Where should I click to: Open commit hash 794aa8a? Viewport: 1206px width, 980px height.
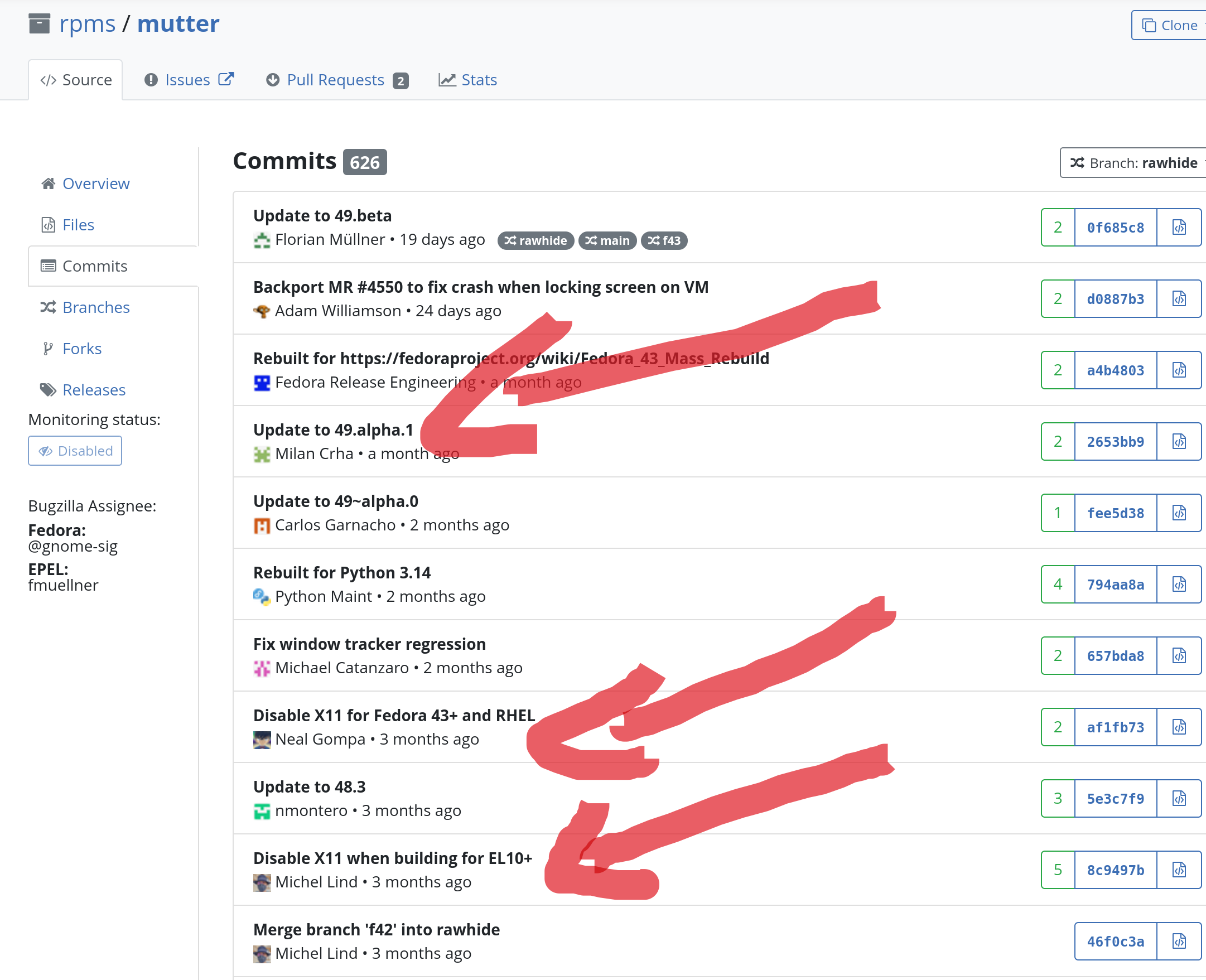[1116, 585]
